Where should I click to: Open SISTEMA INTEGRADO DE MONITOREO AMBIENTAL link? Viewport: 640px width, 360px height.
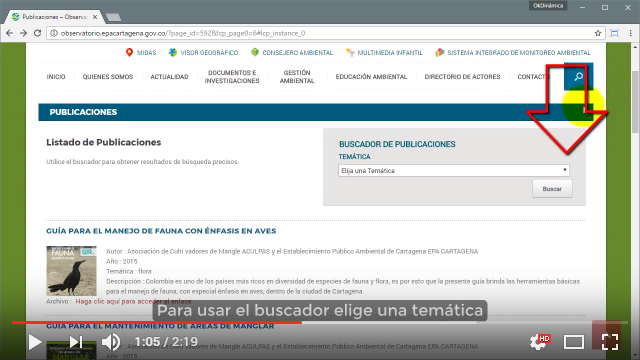[x=519, y=53]
